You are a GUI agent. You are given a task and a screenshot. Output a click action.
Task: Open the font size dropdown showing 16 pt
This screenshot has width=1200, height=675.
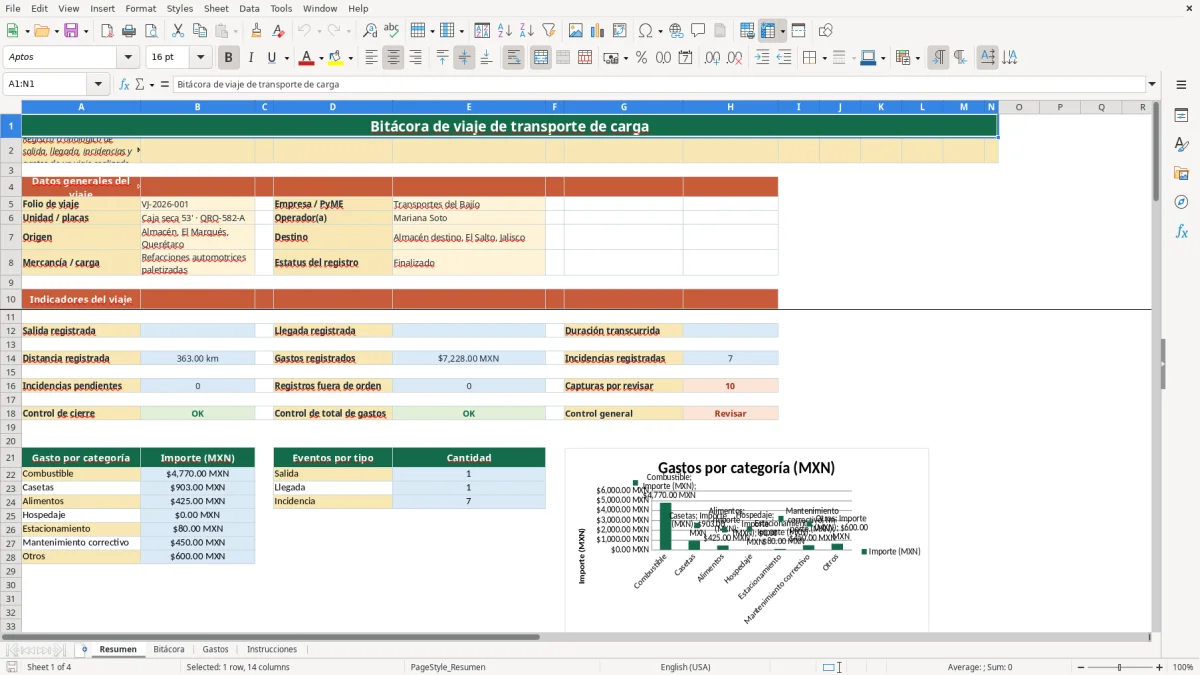[x=201, y=57]
